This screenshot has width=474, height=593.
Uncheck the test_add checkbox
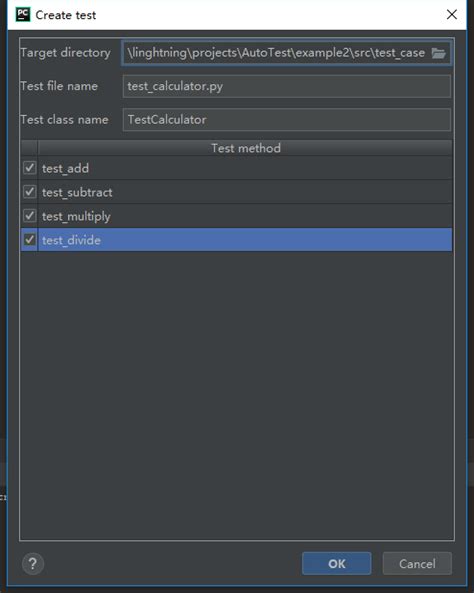pyautogui.click(x=30, y=168)
